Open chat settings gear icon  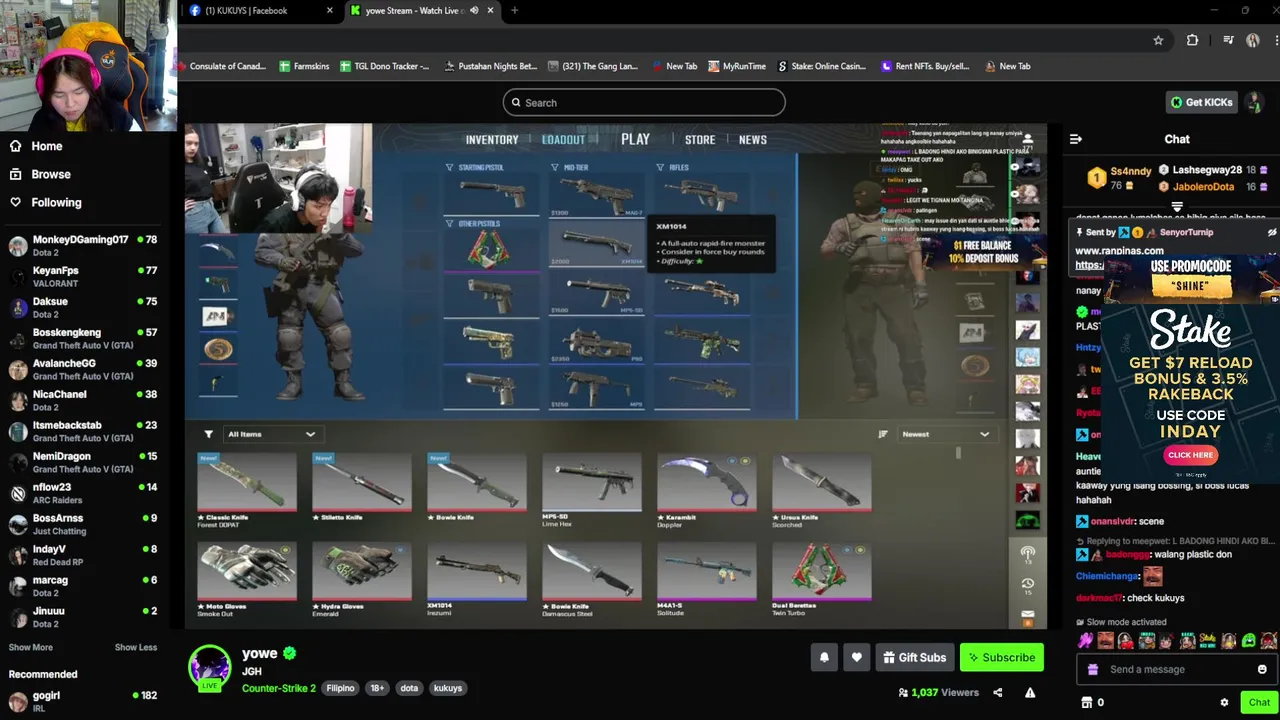pos(1224,702)
